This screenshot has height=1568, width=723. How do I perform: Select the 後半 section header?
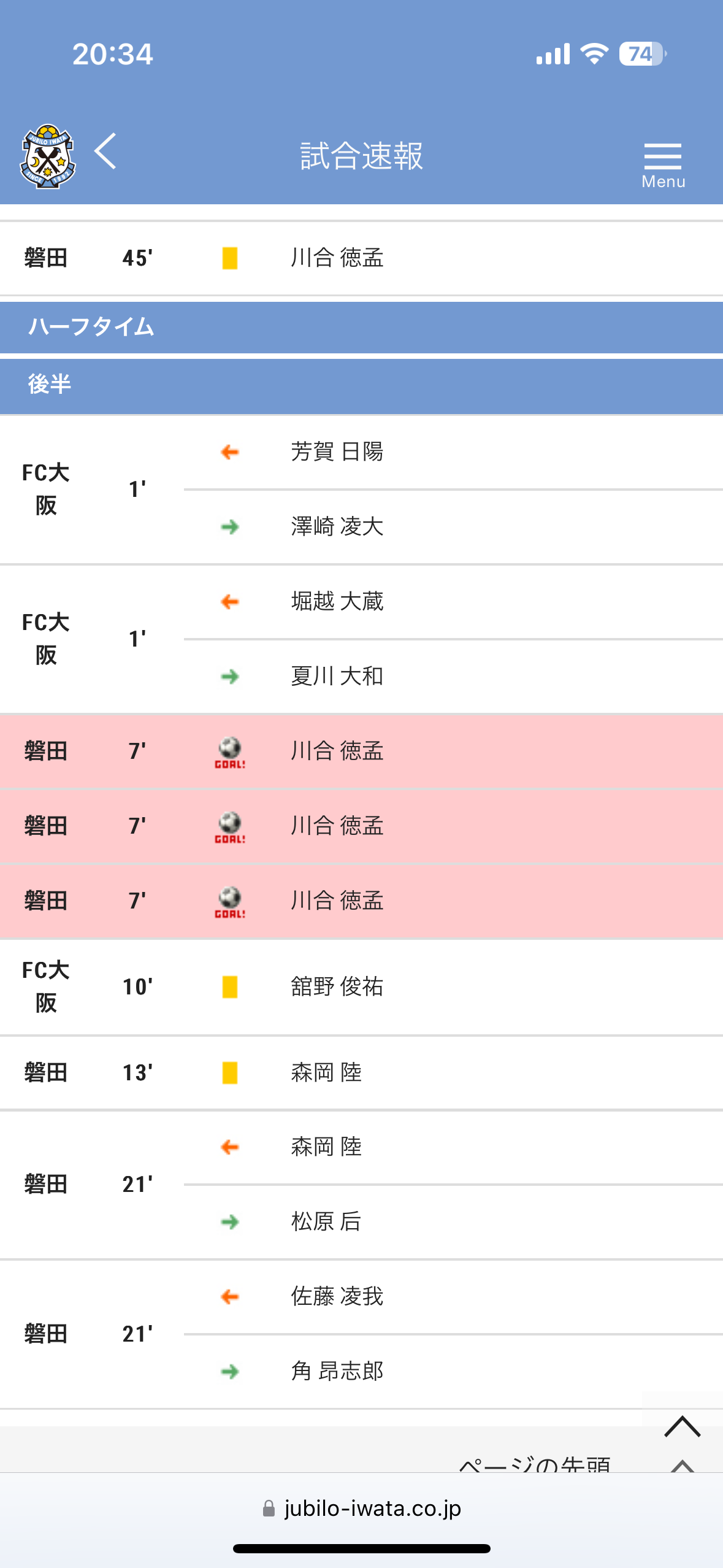pyautogui.click(x=361, y=385)
